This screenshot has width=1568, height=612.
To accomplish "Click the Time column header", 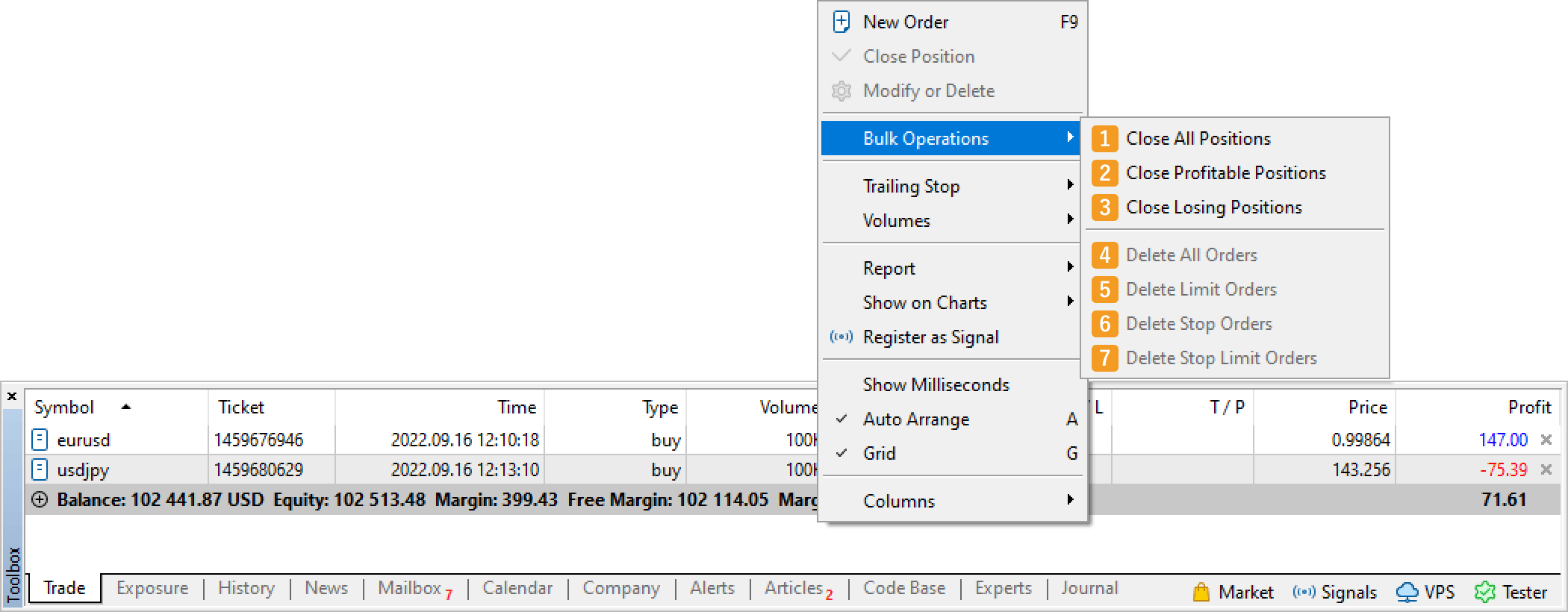I will pos(440,407).
